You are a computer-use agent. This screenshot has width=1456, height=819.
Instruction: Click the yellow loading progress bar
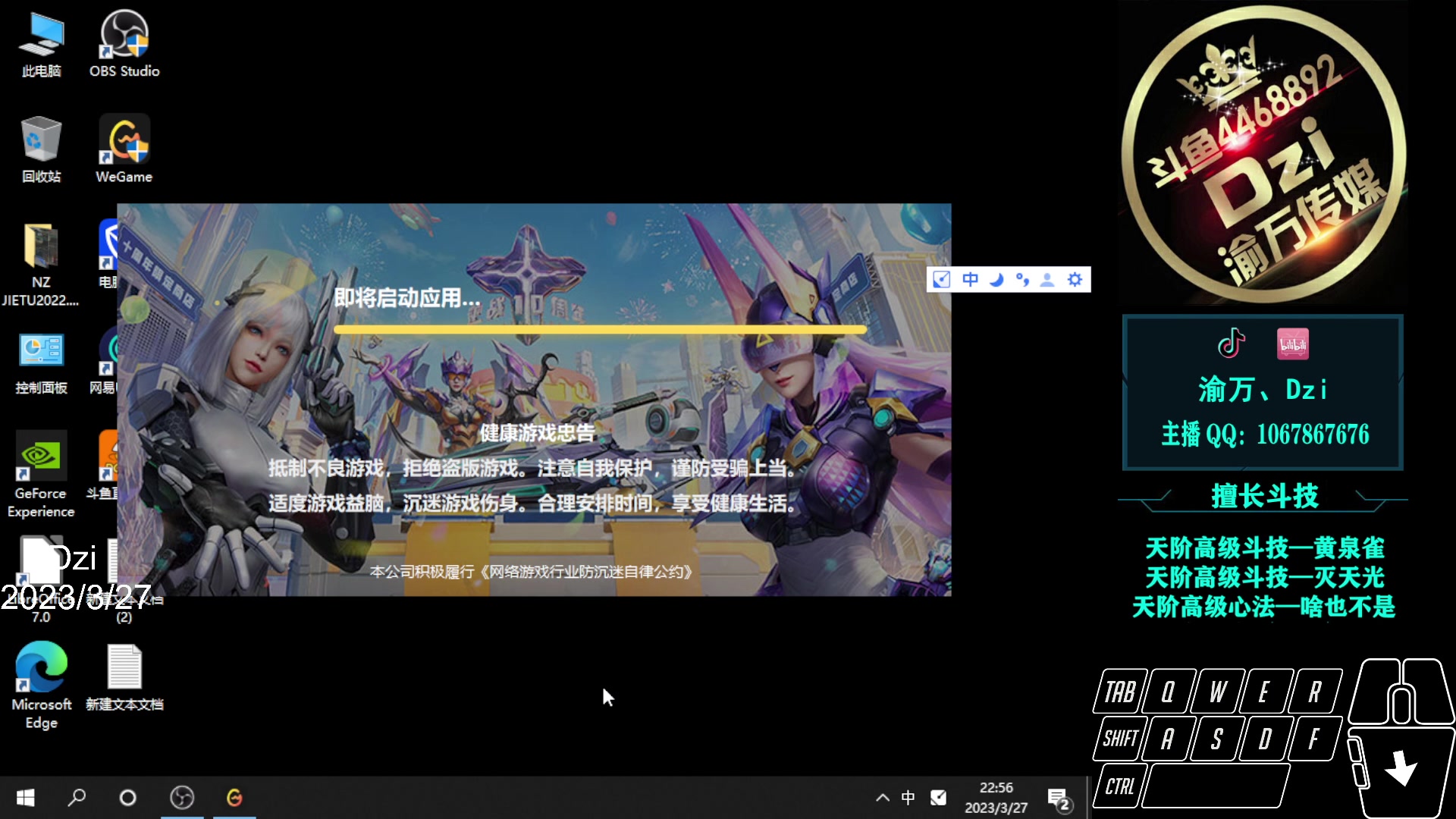[x=600, y=330]
